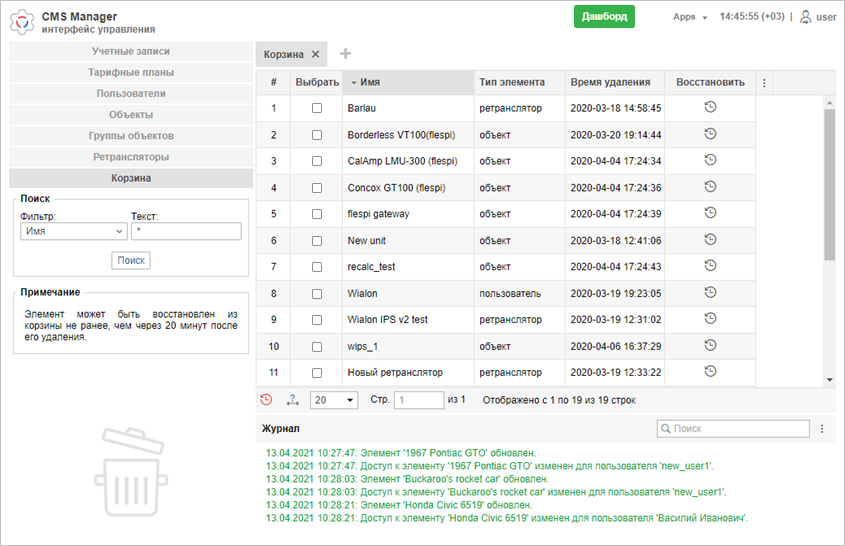The width and height of the screenshot is (845, 546).
Task: Expand the Apps dropdown menu
Action: coord(690,17)
